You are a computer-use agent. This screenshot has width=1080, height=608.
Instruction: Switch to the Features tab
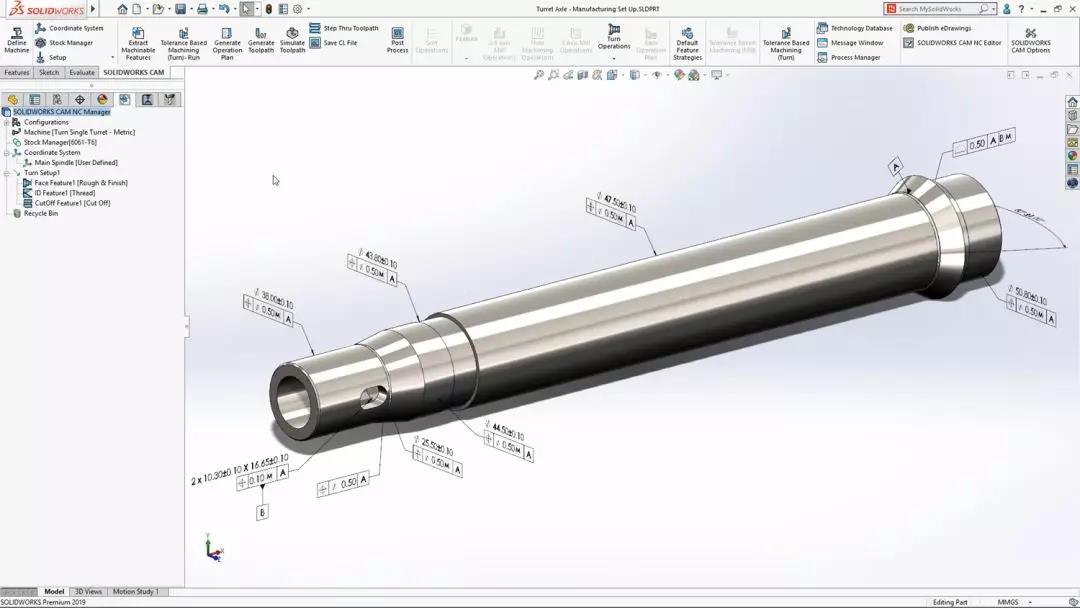pos(16,72)
